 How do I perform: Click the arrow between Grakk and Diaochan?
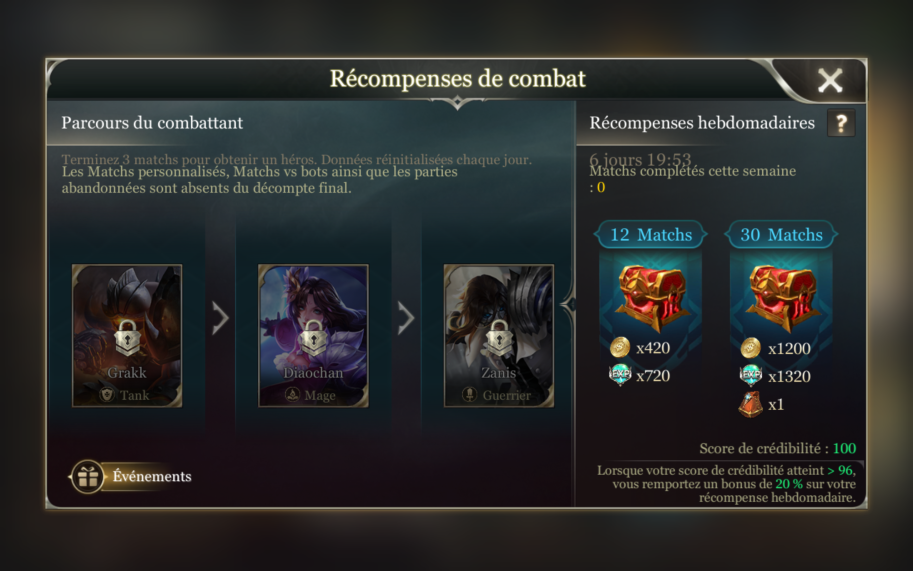[x=220, y=318]
